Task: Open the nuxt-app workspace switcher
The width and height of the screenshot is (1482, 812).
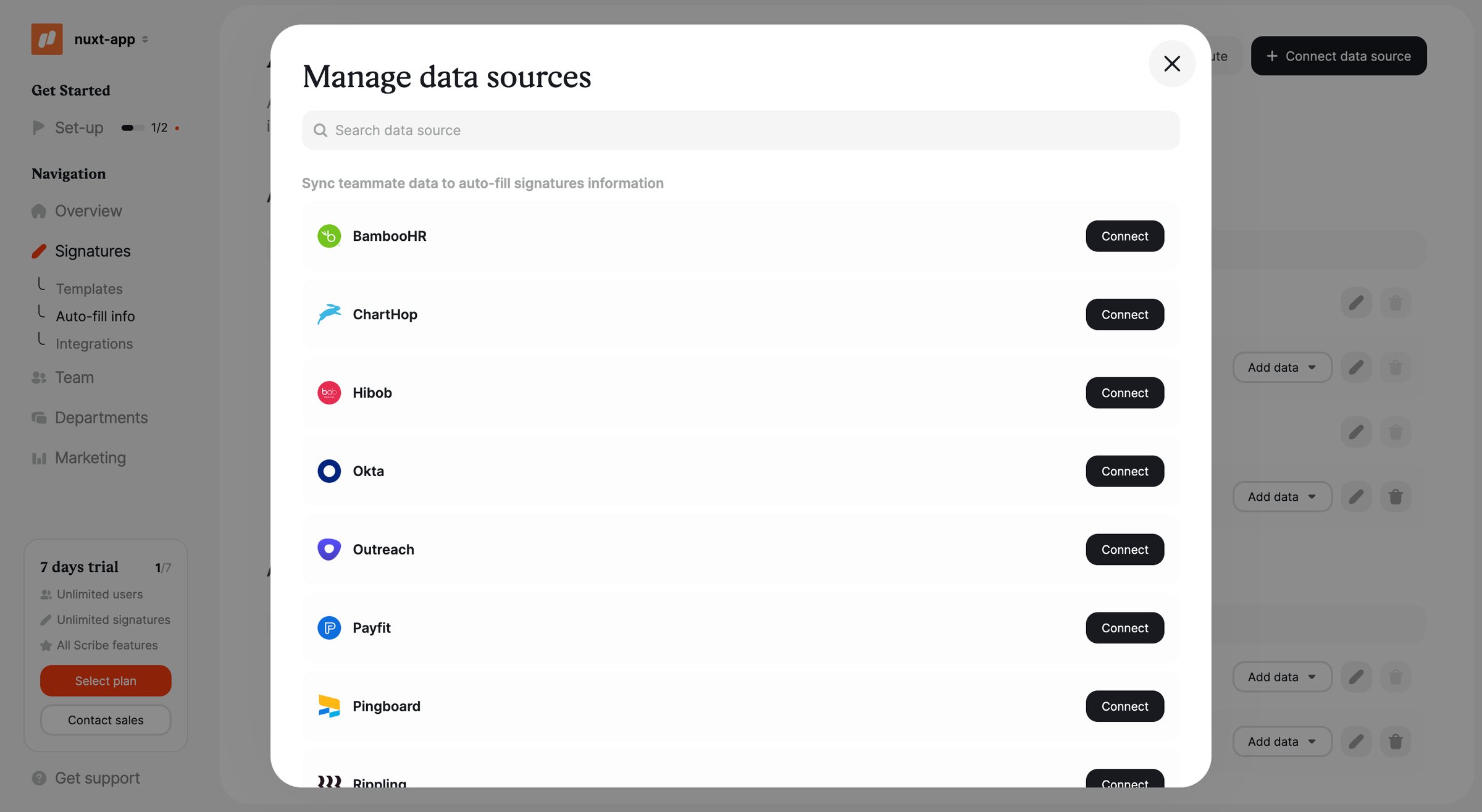Action: pyautogui.click(x=111, y=40)
